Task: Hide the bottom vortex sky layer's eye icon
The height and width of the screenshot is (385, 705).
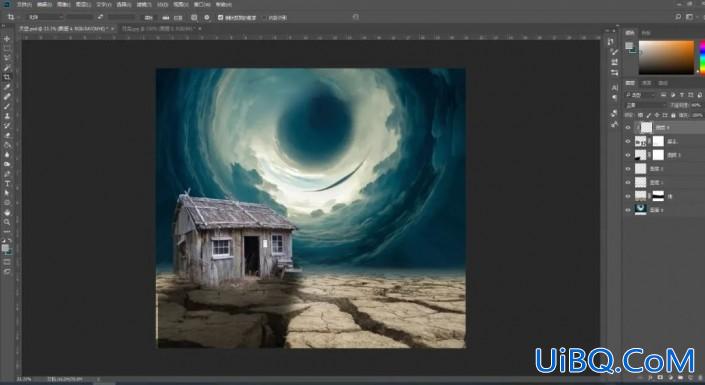Action: click(628, 210)
